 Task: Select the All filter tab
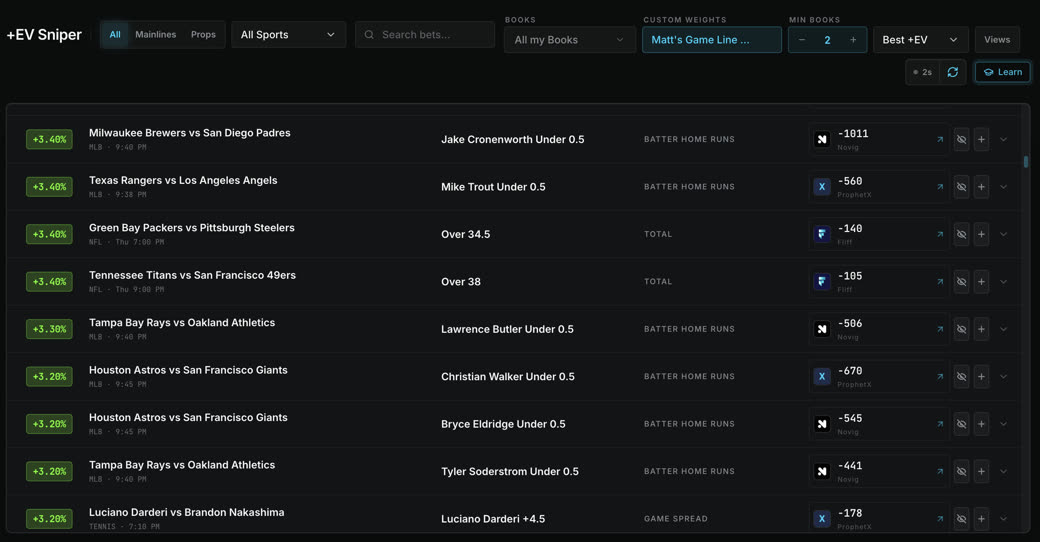(x=115, y=34)
